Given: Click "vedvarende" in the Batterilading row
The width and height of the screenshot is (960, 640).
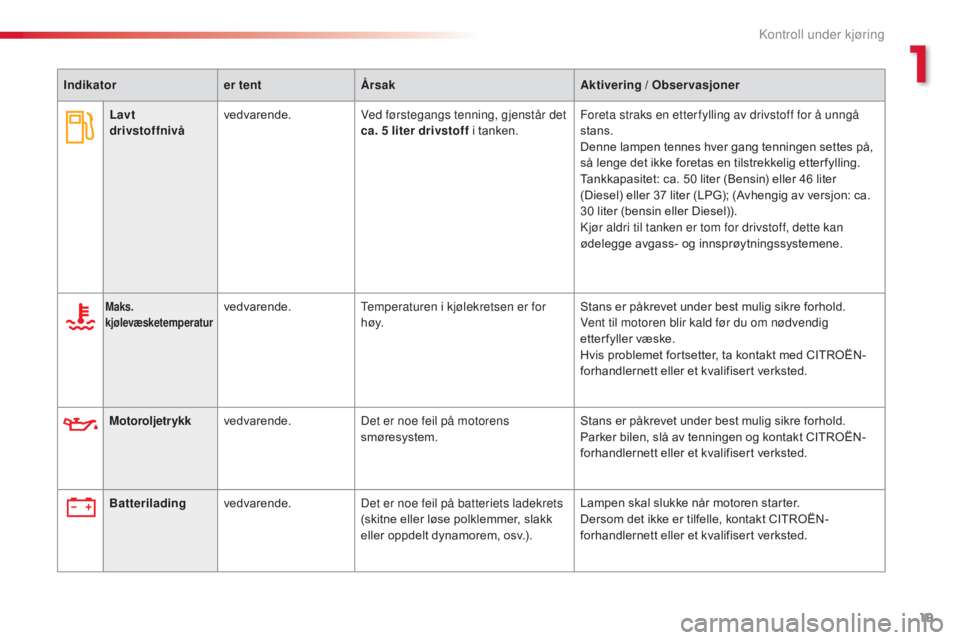Looking at the screenshot, I should 257,504.
